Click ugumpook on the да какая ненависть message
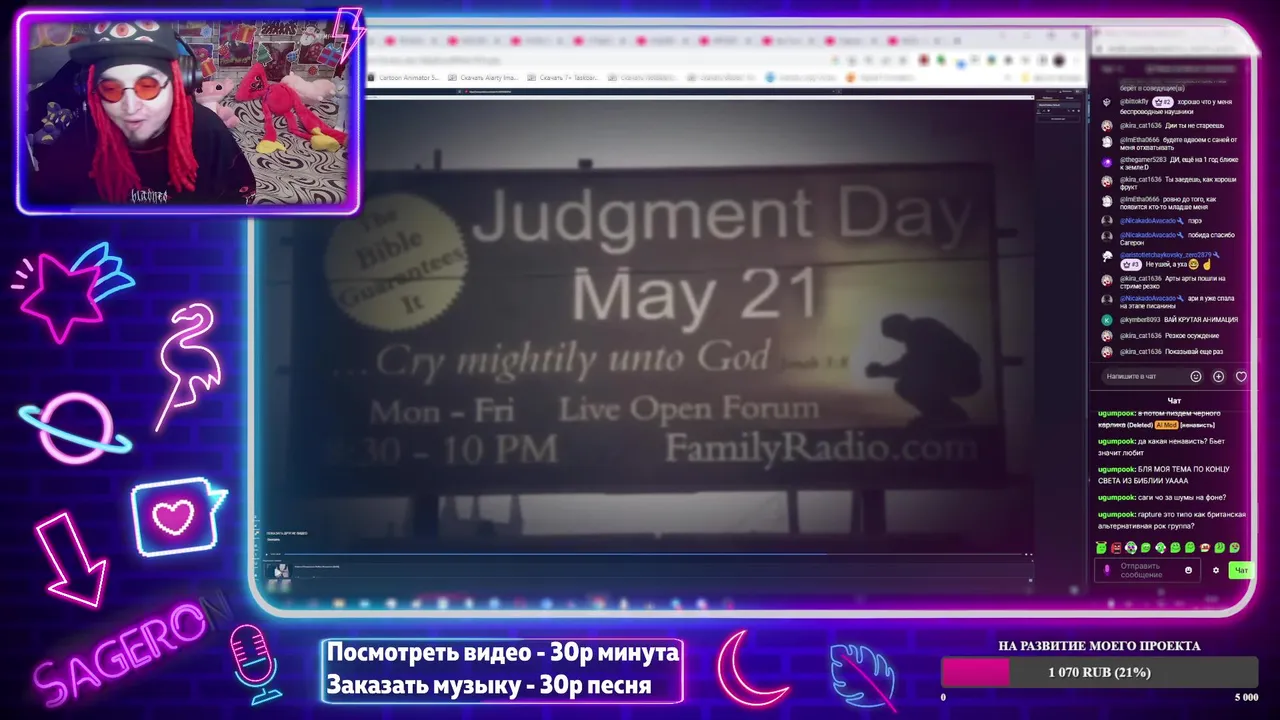Viewport: 1280px width, 720px height. [x=1116, y=441]
